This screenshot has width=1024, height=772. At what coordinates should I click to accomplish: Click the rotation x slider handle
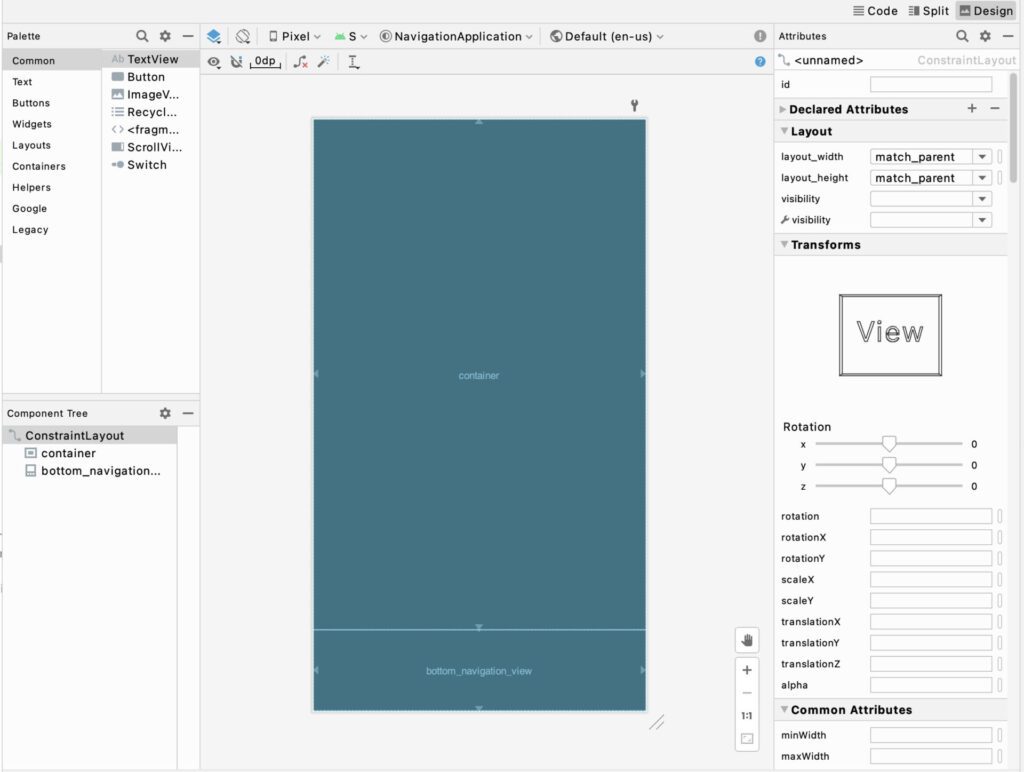888,444
